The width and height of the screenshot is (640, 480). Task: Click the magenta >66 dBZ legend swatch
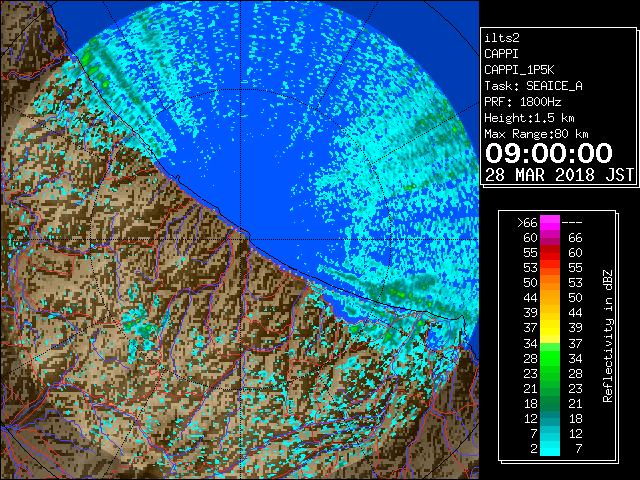[550, 222]
